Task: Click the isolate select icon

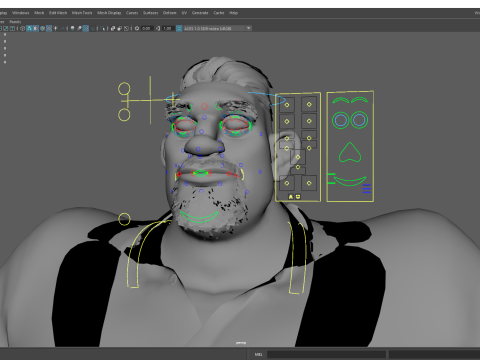Action: tap(102, 28)
